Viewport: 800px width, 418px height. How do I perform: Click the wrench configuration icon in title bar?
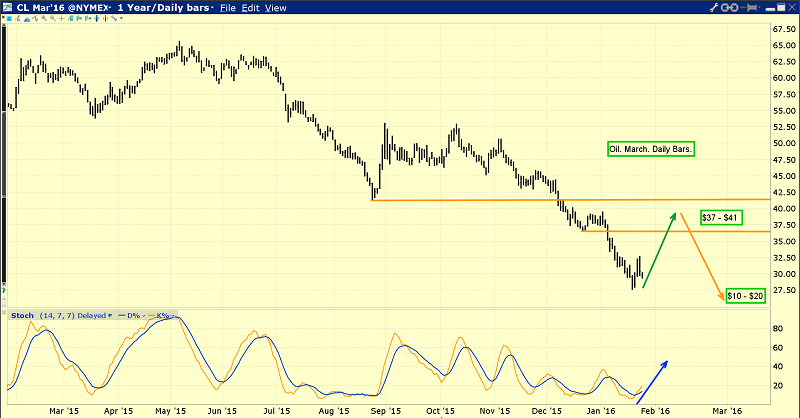pyautogui.click(x=714, y=8)
